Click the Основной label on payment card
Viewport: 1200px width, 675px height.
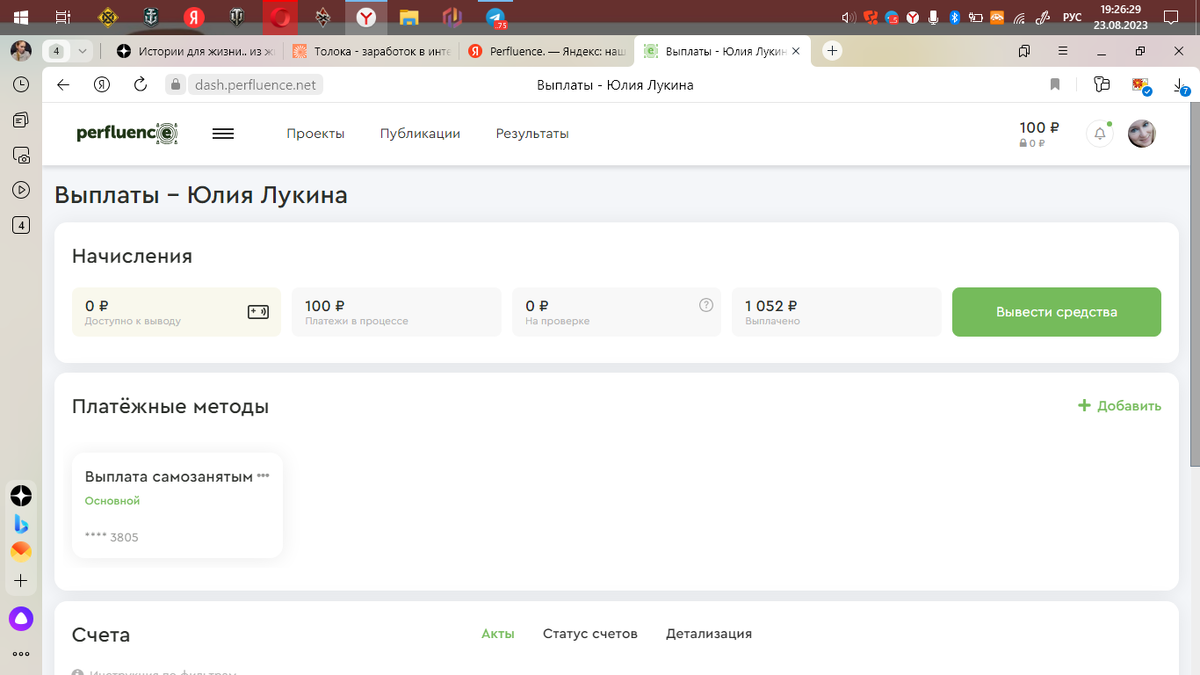point(112,501)
